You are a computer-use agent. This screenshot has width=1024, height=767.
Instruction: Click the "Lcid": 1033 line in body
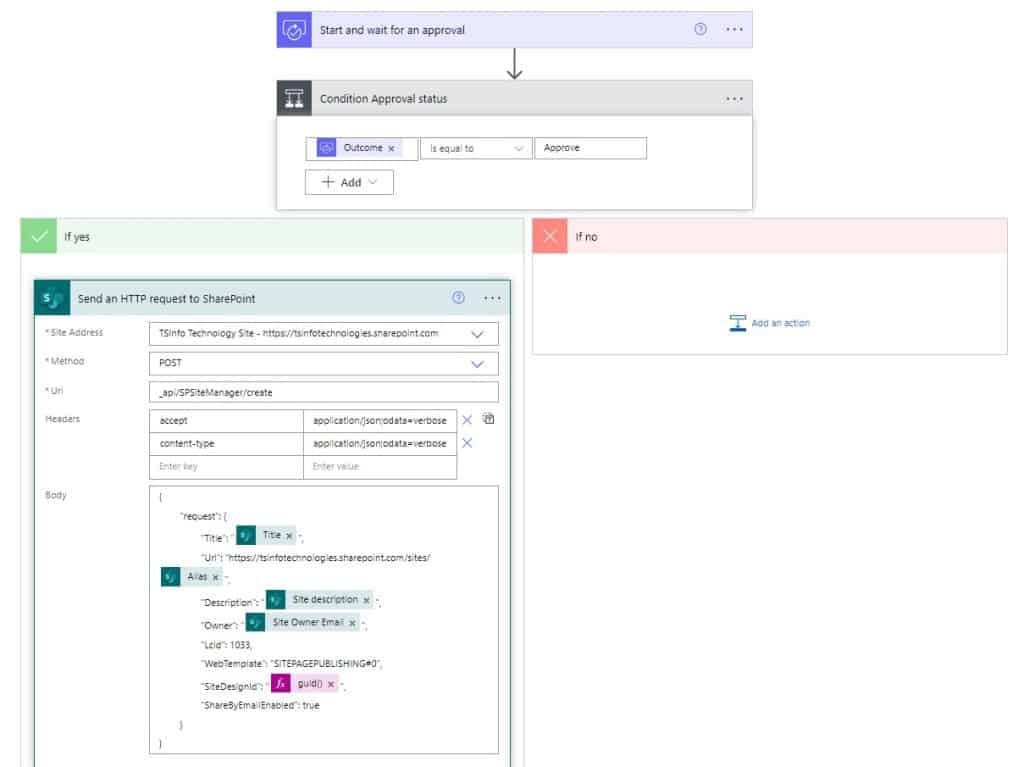pyautogui.click(x=226, y=645)
